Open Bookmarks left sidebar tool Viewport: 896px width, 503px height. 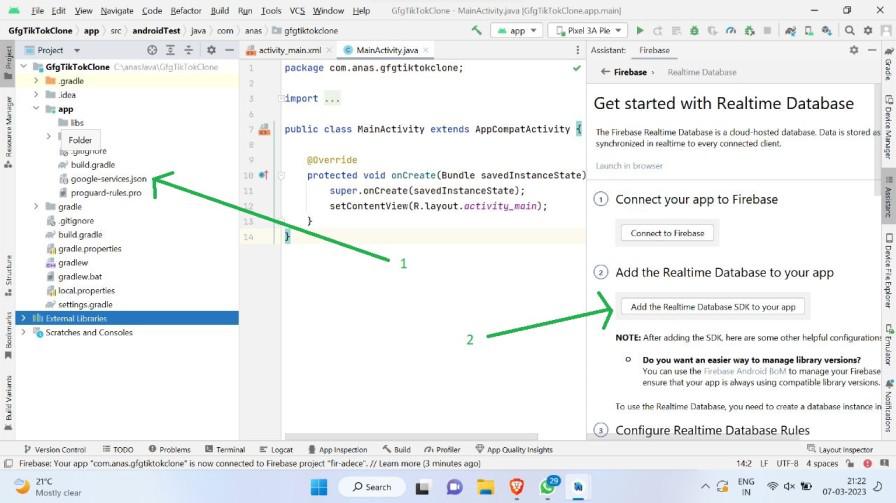[x=8, y=336]
